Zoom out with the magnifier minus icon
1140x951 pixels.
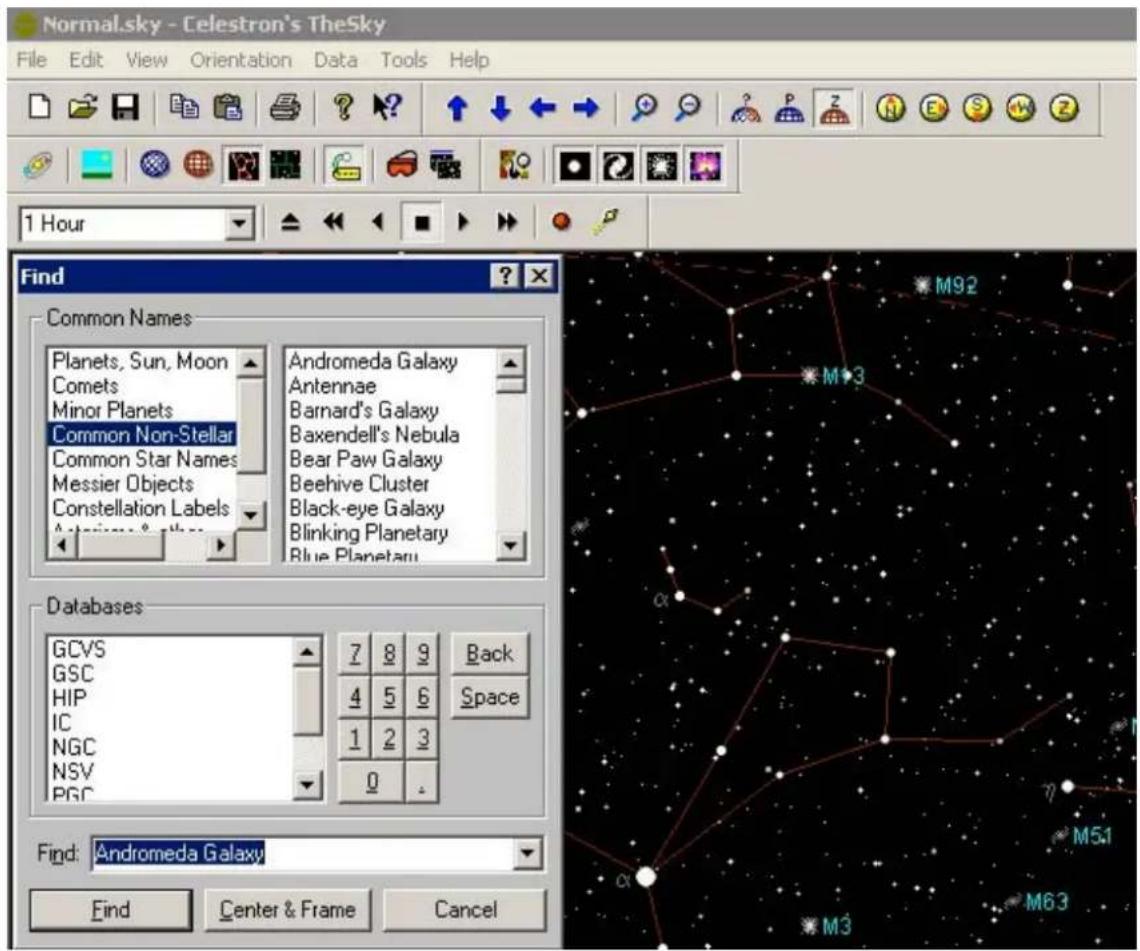click(688, 108)
